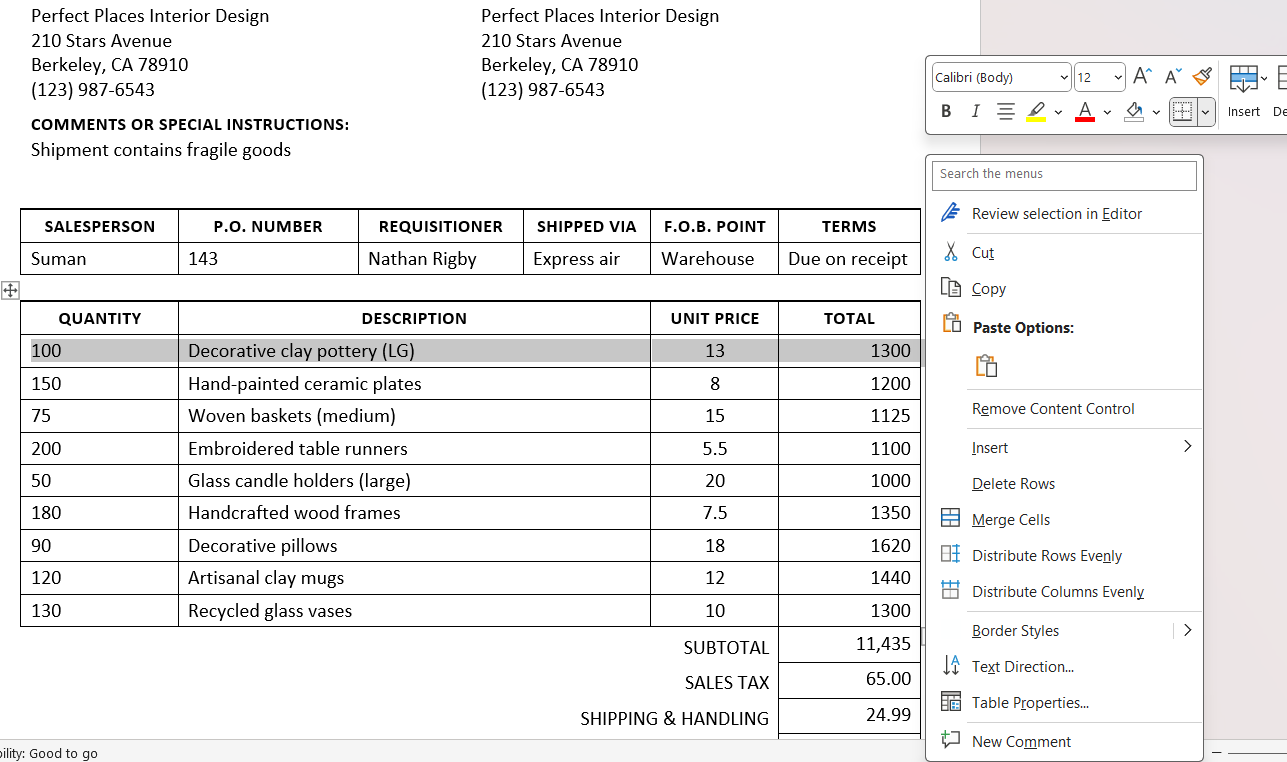1287x762 pixels.
Task: Open the highlight color dropdown arrow
Action: point(1058,112)
